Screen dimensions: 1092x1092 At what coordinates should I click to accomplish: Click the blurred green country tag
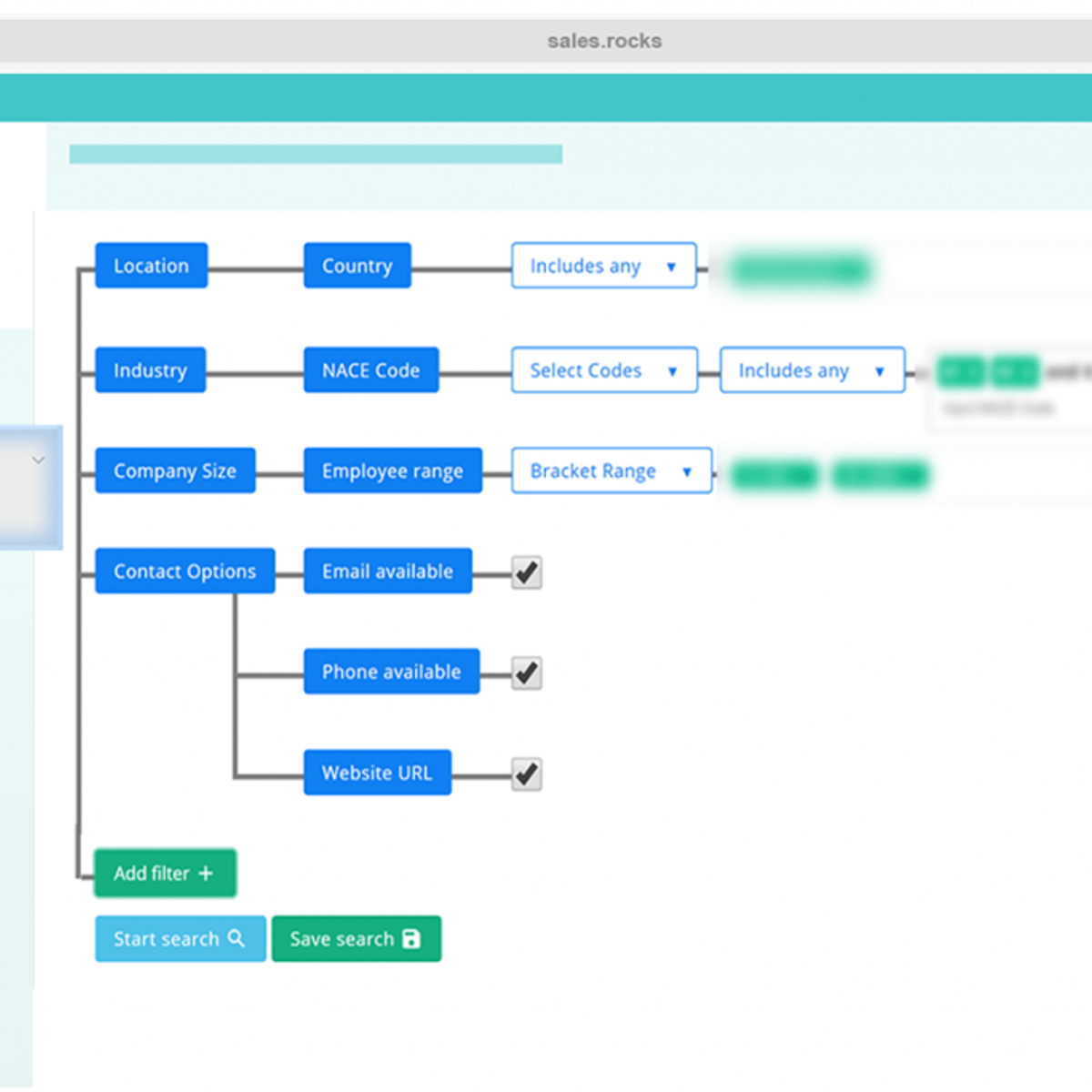[800, 269]
